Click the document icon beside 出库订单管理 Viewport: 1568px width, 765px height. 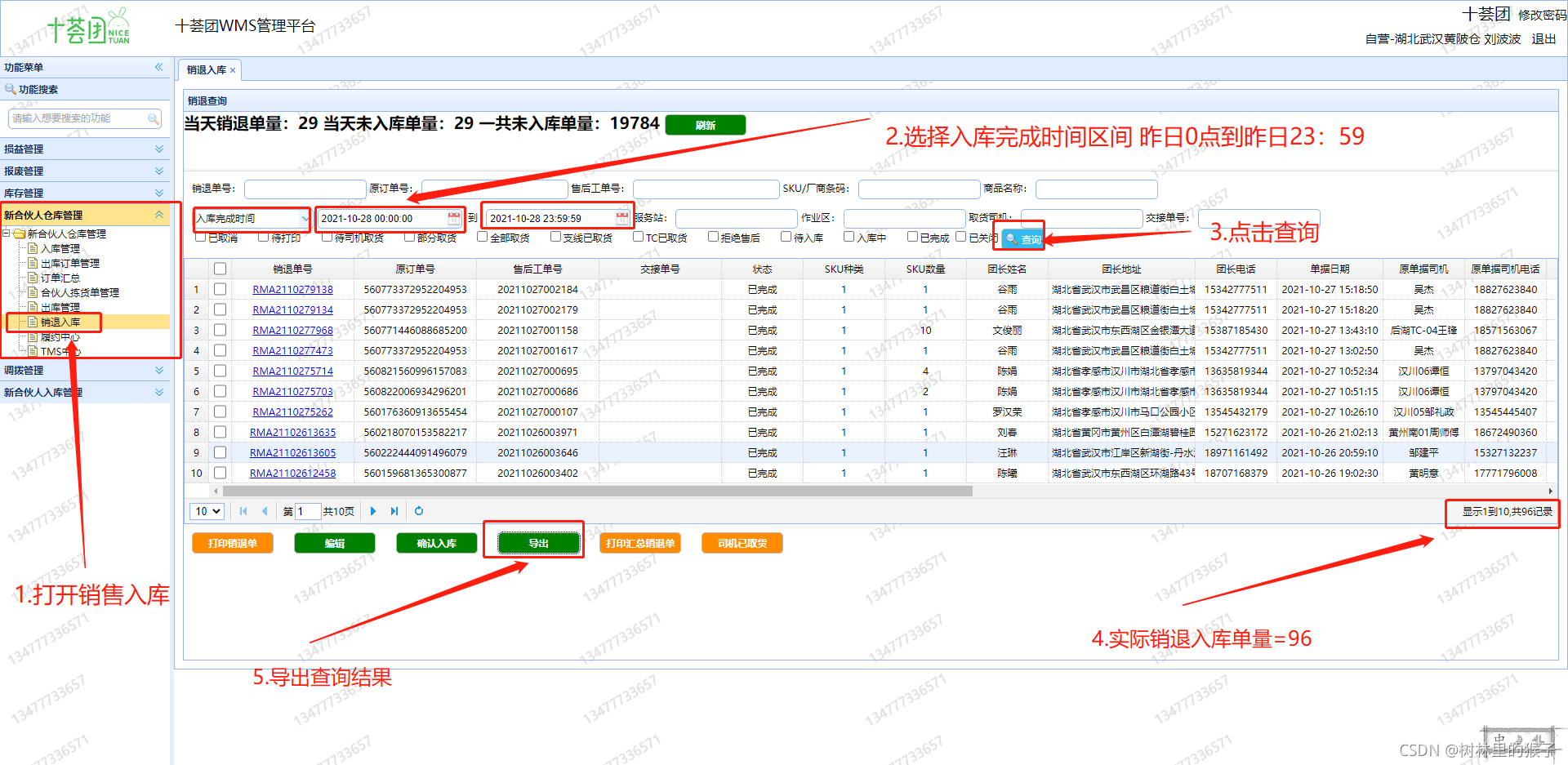click(x=33, y=263)
